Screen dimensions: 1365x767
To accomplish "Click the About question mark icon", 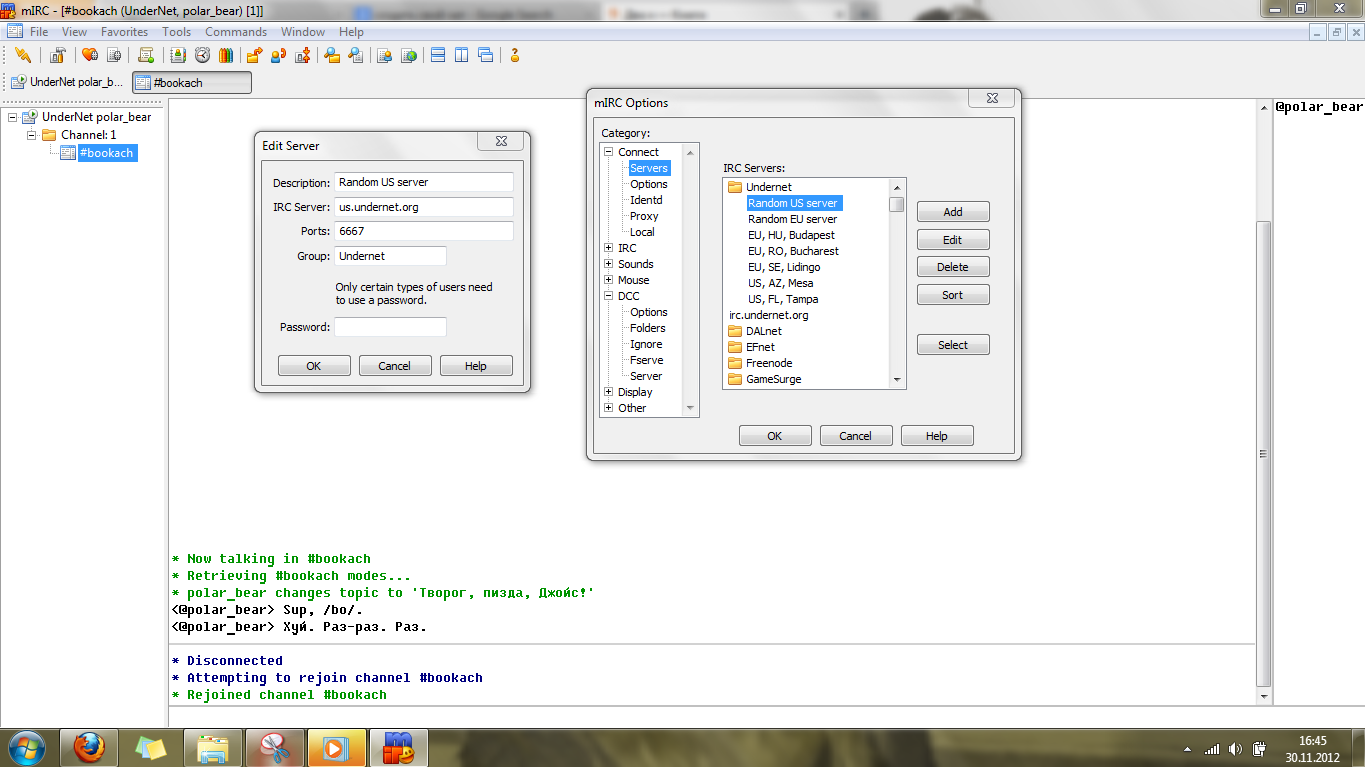I will [x=515, y=56].
